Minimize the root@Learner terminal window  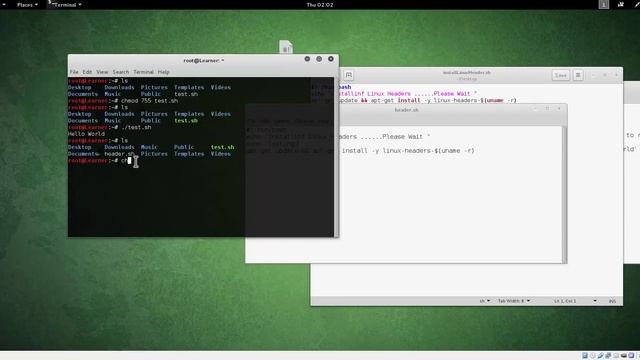pyautogui.click(x=307, y=59)
